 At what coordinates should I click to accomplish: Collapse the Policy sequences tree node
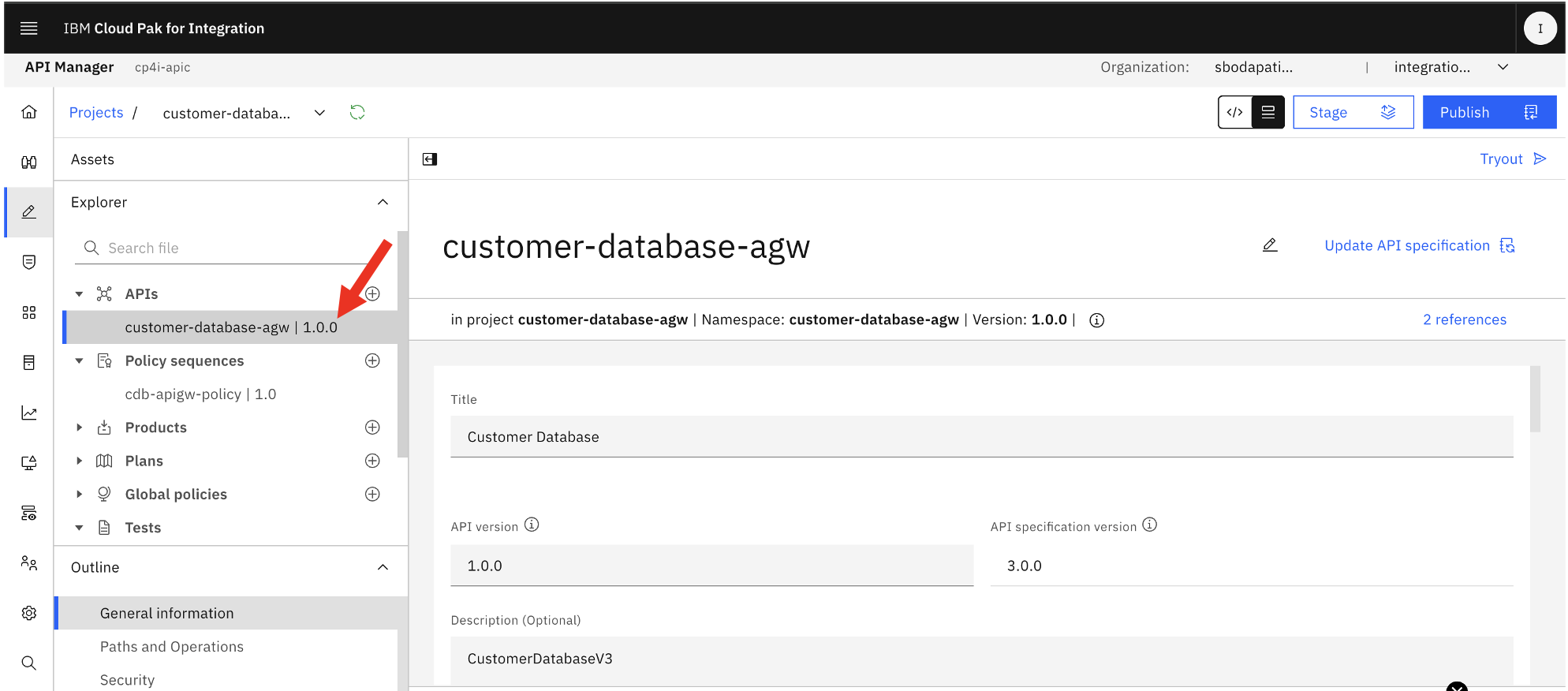click(x=79, y=360)
